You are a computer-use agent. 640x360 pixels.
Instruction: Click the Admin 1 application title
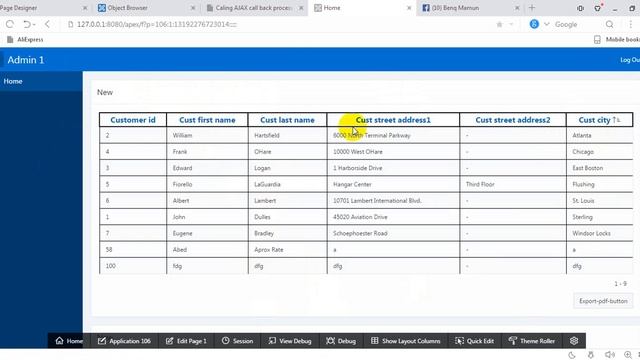click(x=26, y=60)
